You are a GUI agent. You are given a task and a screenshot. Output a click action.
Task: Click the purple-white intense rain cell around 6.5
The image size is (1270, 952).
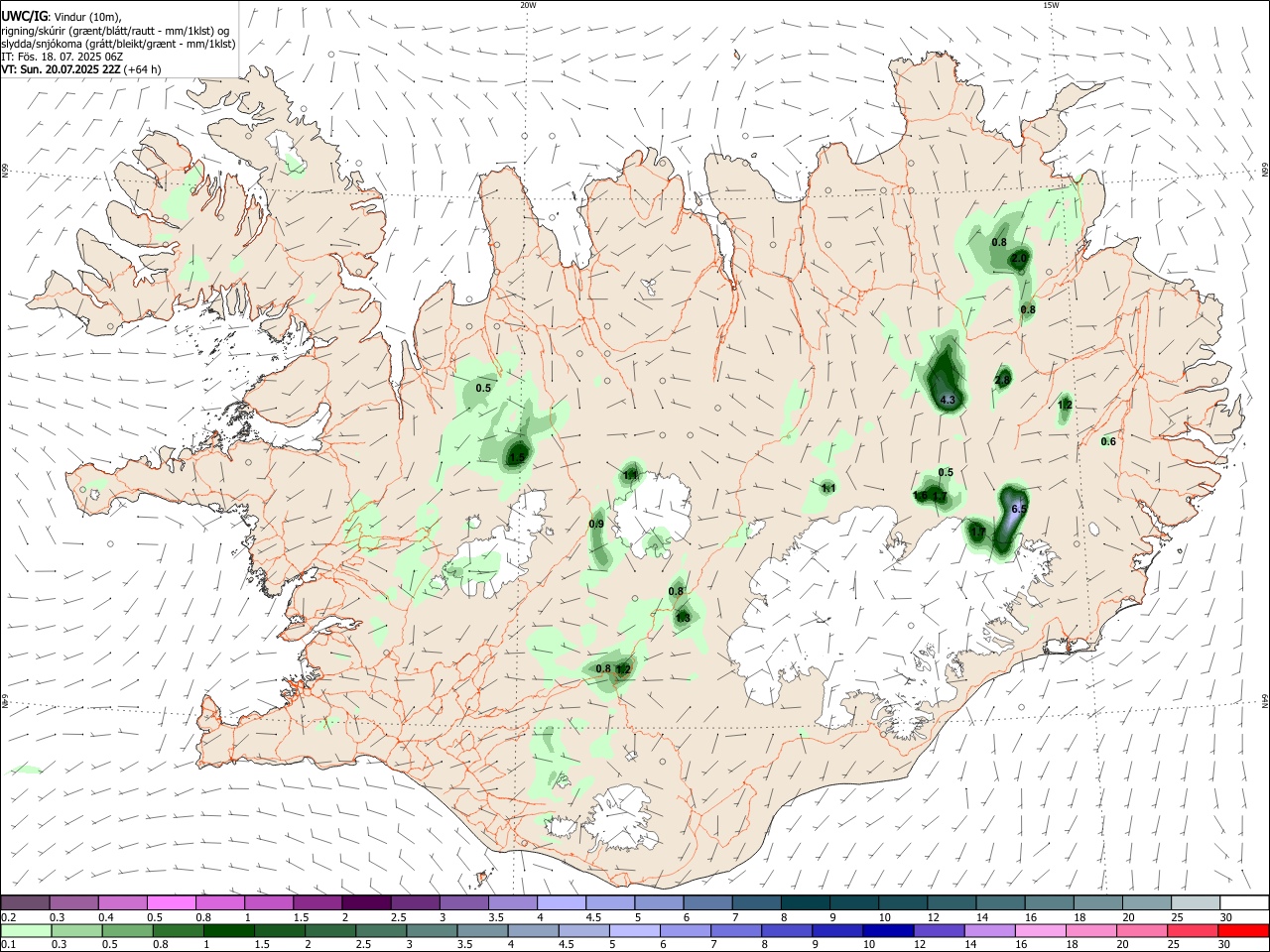[1010, 518]
